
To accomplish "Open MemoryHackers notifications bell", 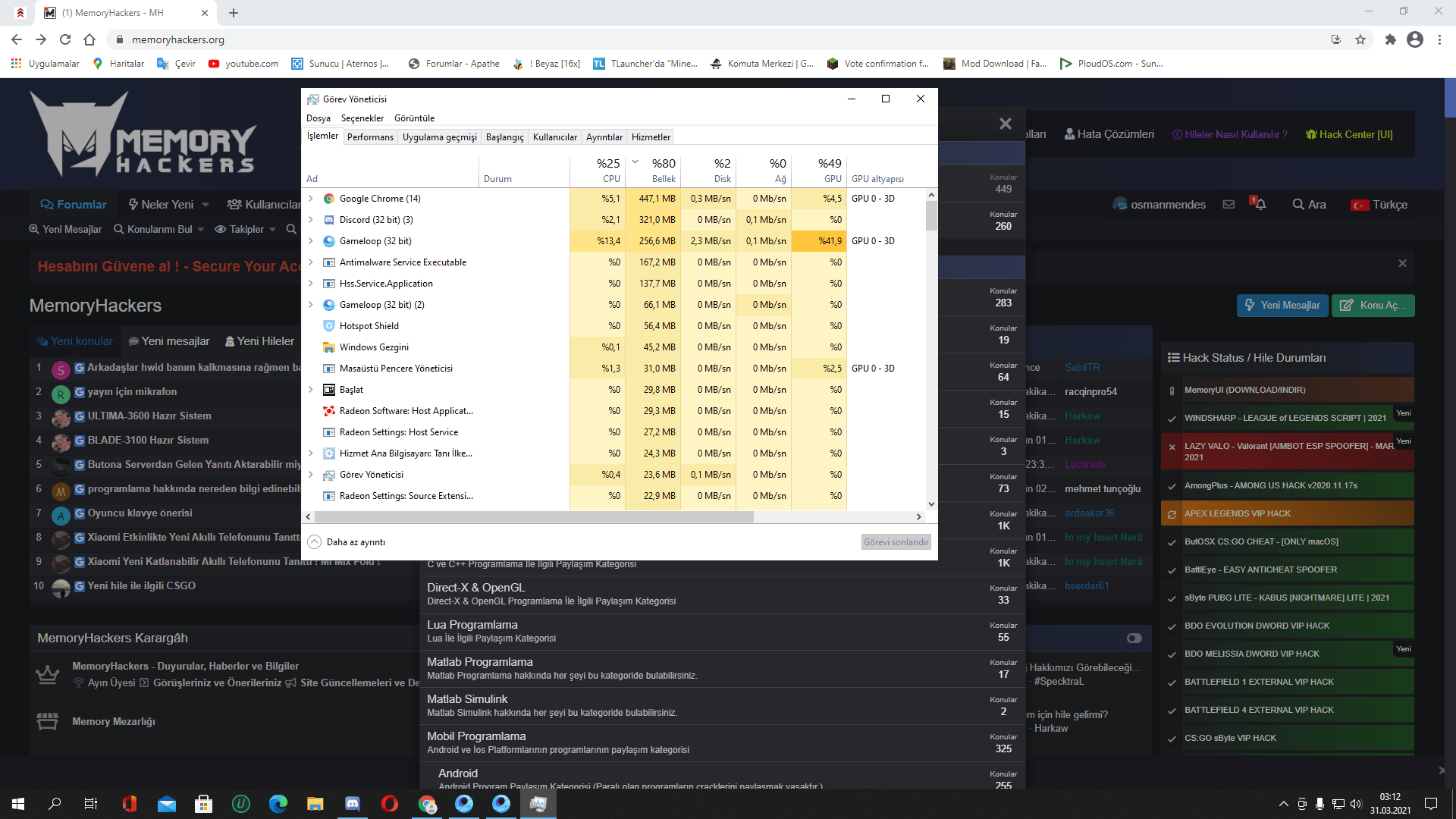I will click(x=1259, y=204).
